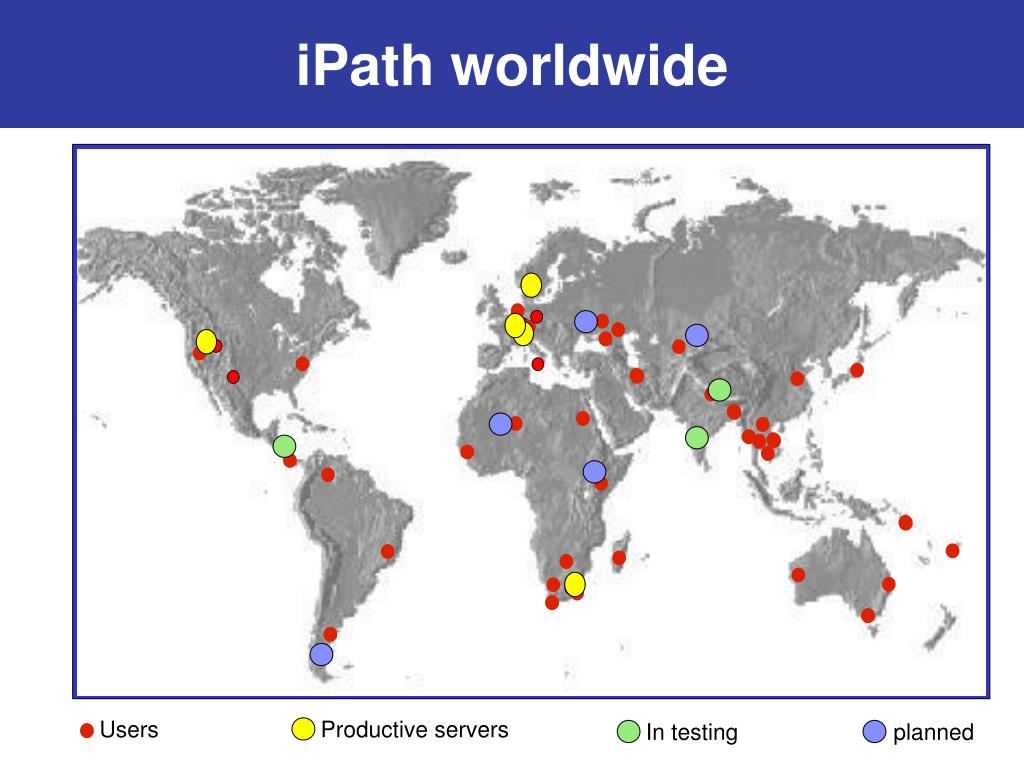1024x768 pixels.
Task: Click the easternmost red dot in the Pacific
Action: [x=953, y=551]
